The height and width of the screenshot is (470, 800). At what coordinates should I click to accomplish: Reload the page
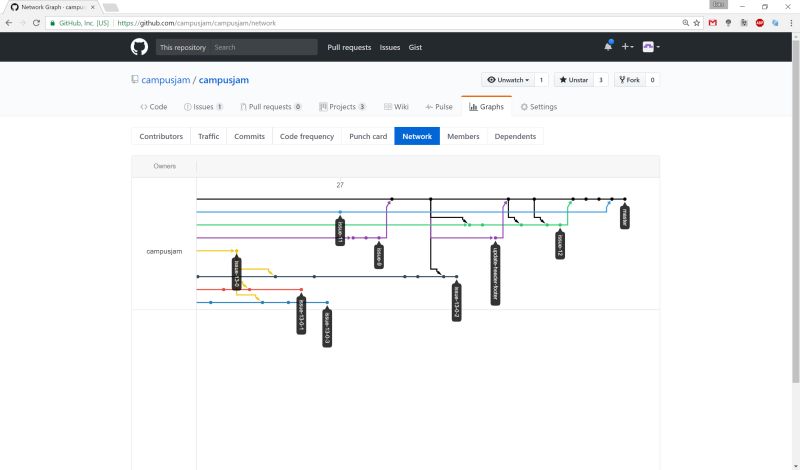coord(36,23)
